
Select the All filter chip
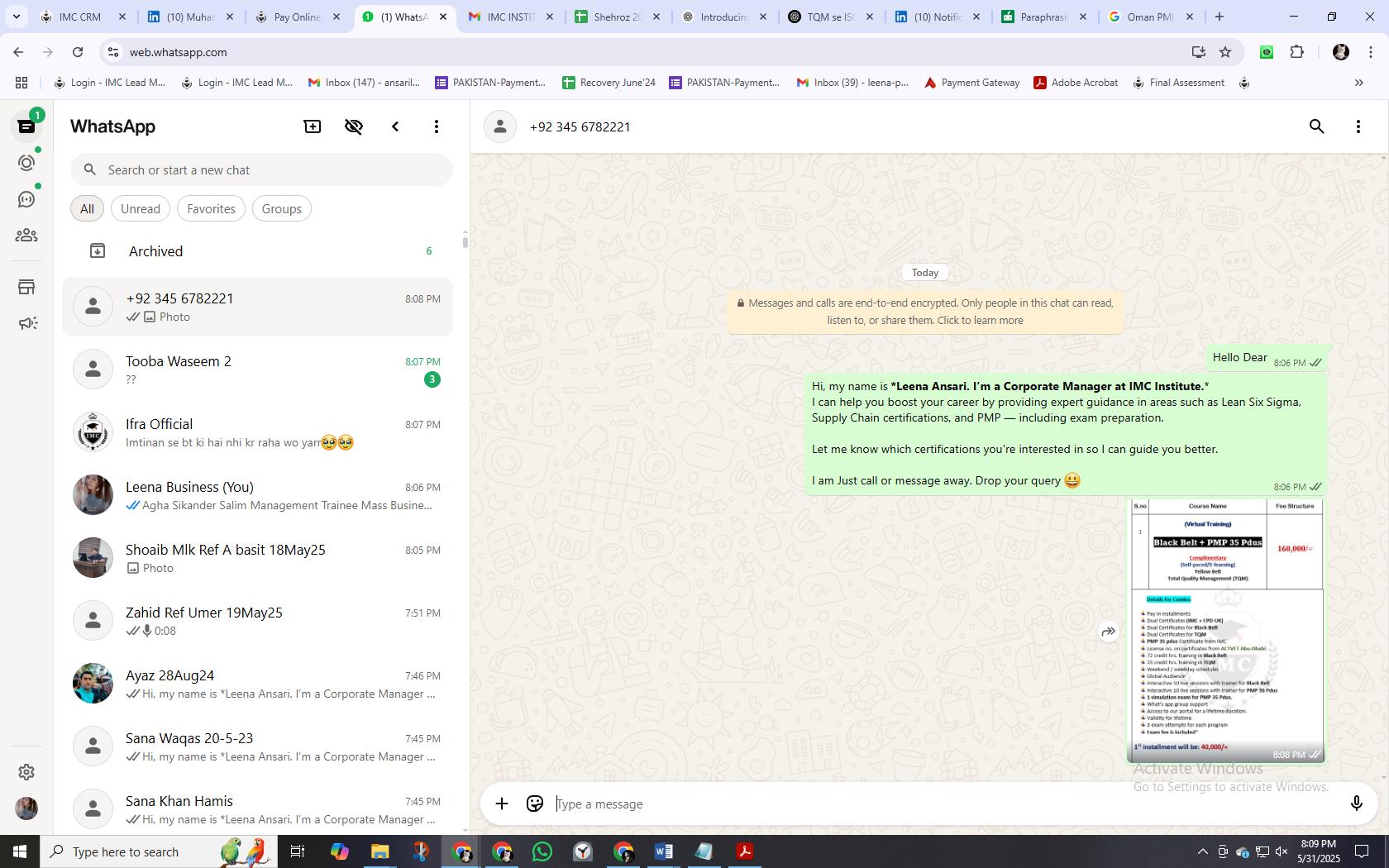[x=87, y=209]
